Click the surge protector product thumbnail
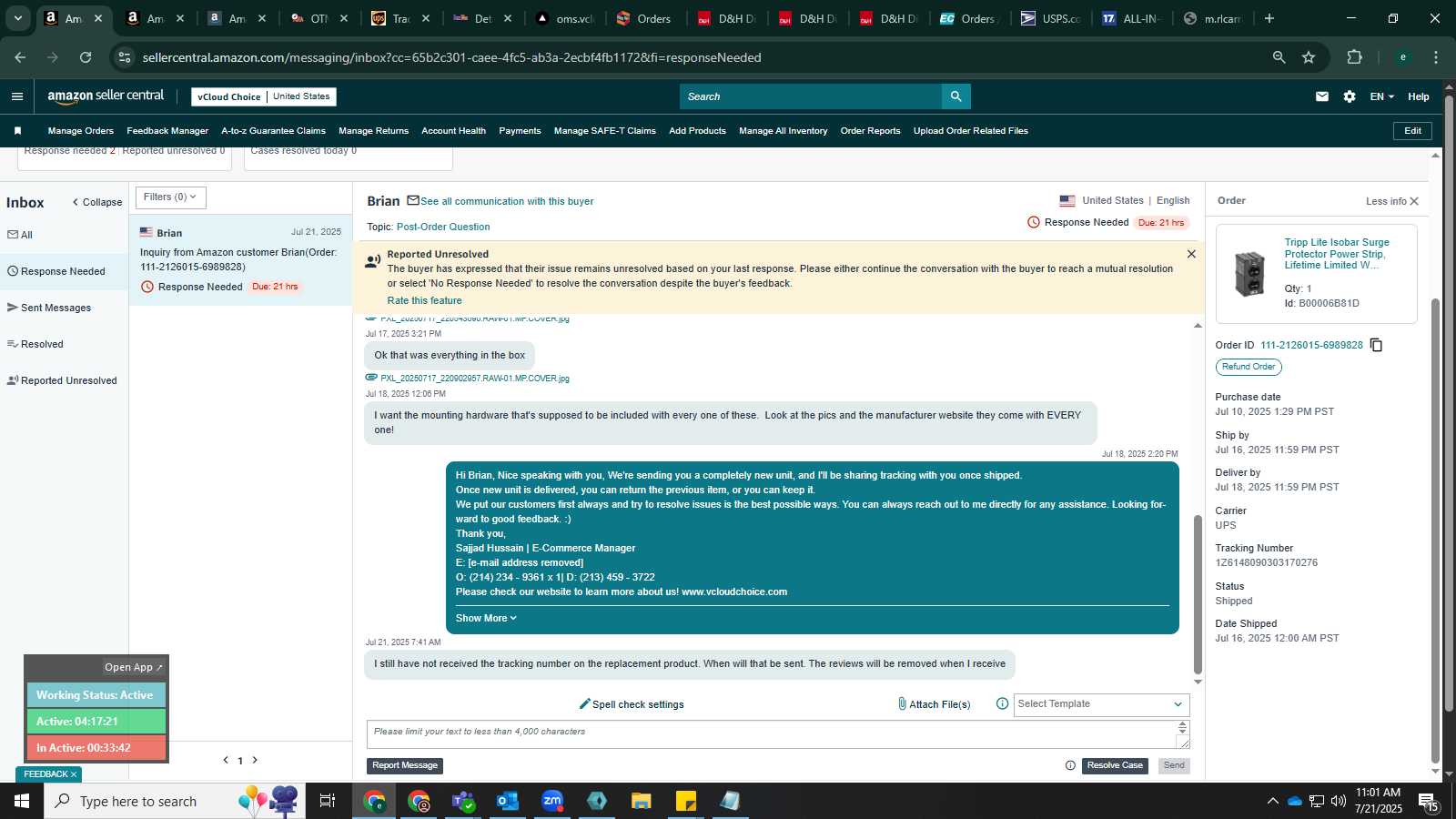This screenshot has width=1456, height=819. coord(1249,273)
